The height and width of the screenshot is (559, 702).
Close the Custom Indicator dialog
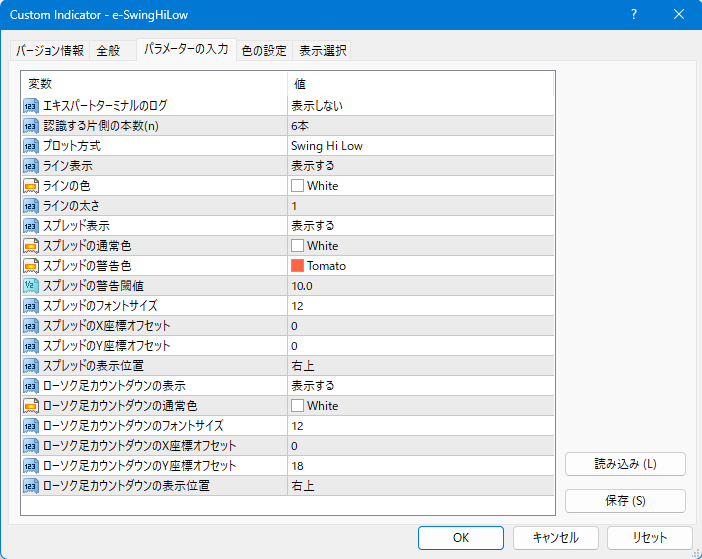point(679,15)
